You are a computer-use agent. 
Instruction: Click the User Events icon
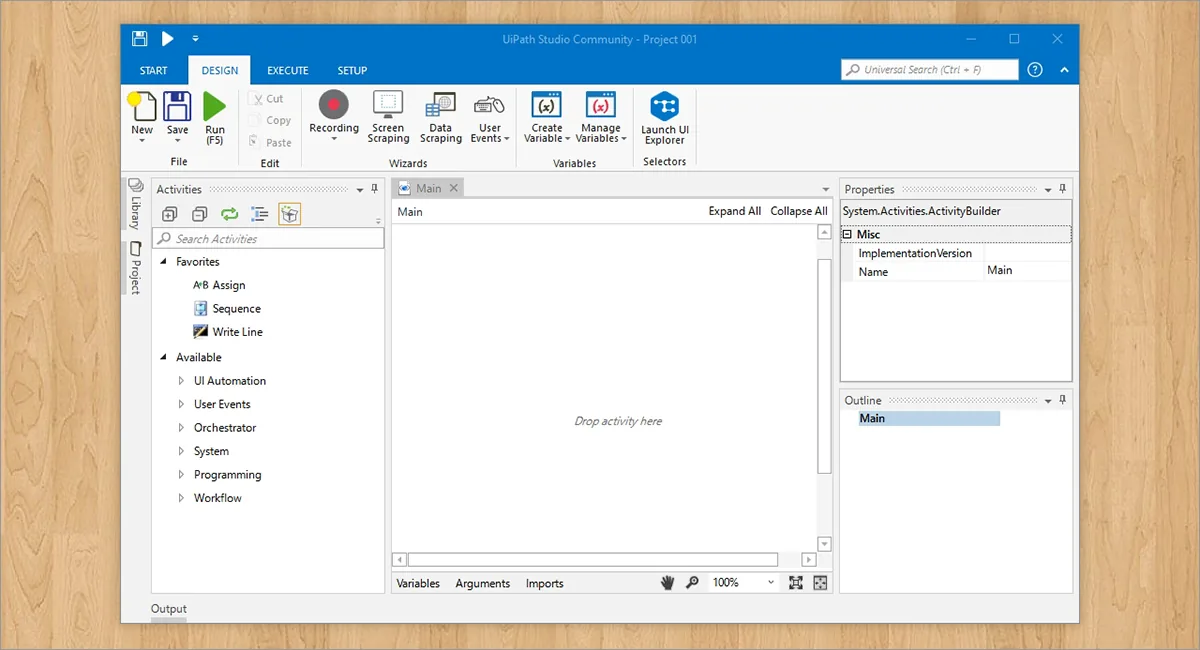point(490,104)
